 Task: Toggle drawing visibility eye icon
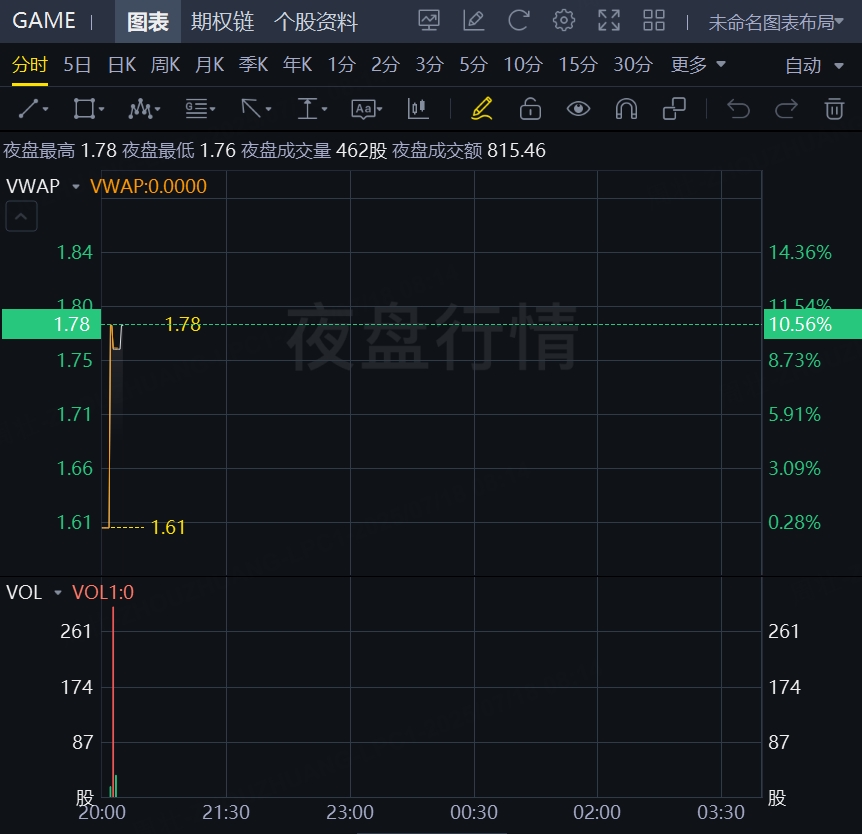(578, 108)
